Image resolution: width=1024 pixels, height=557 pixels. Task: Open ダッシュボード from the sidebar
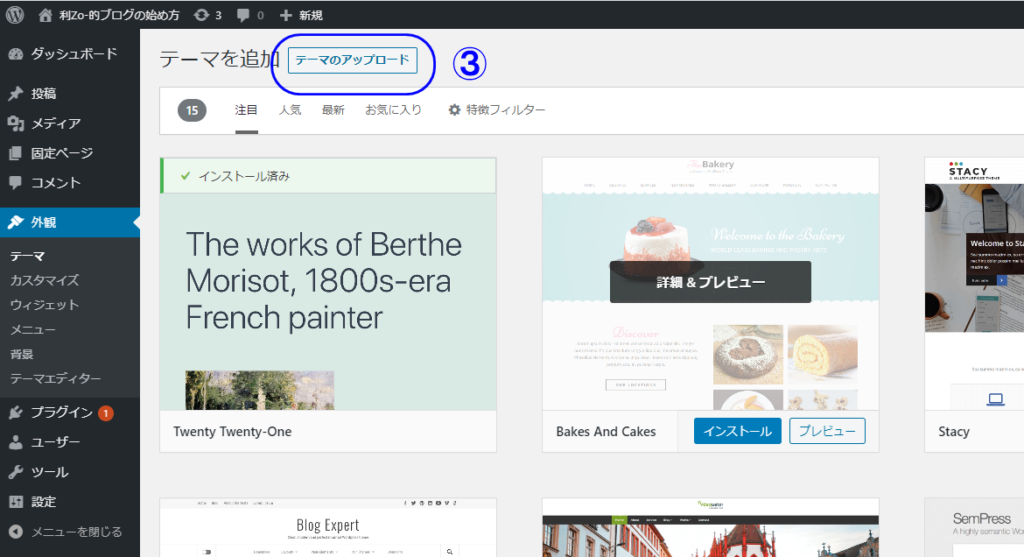72,54
